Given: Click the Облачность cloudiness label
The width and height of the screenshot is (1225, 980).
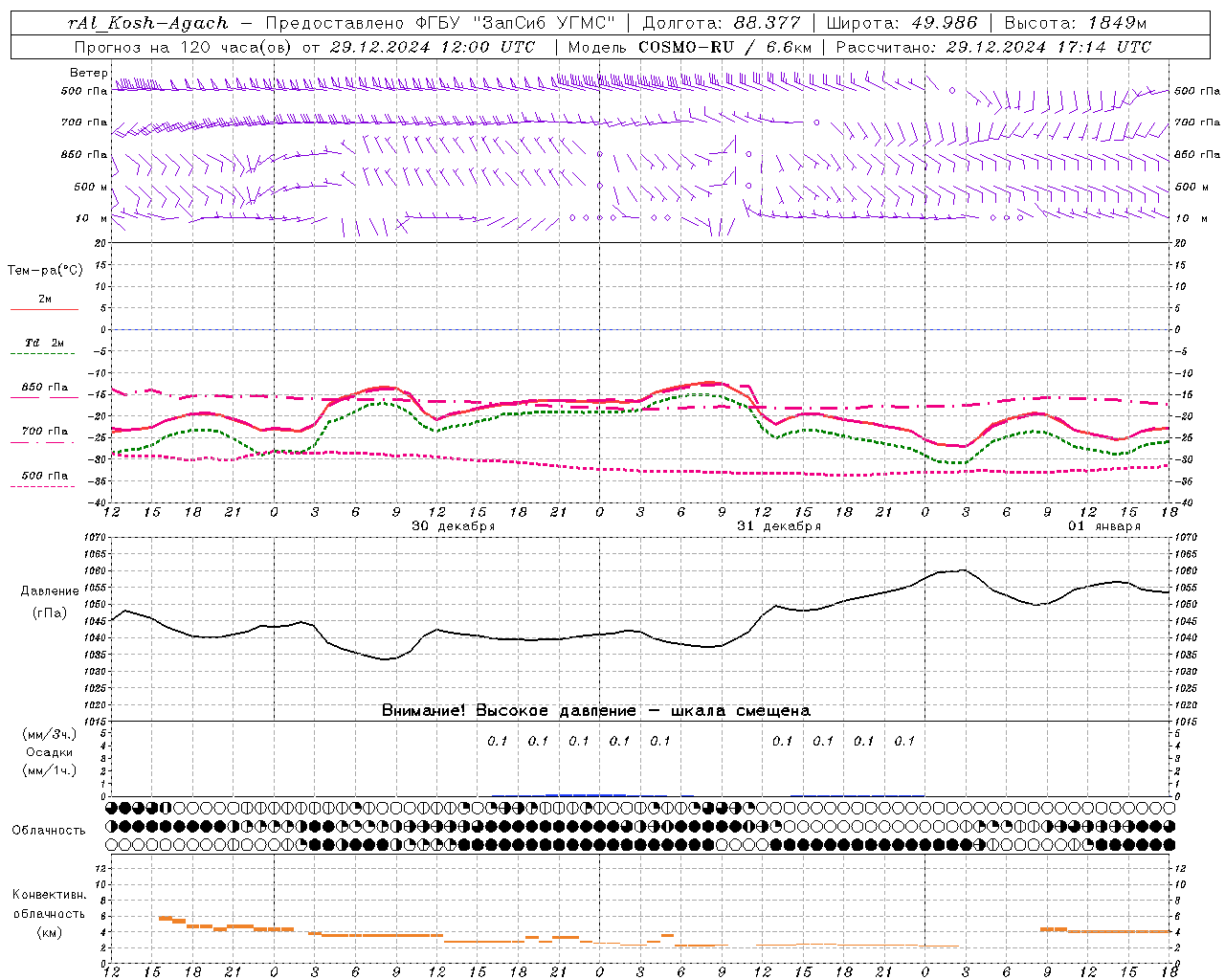Looking at the screenshot, I should (x=48, y=831).
